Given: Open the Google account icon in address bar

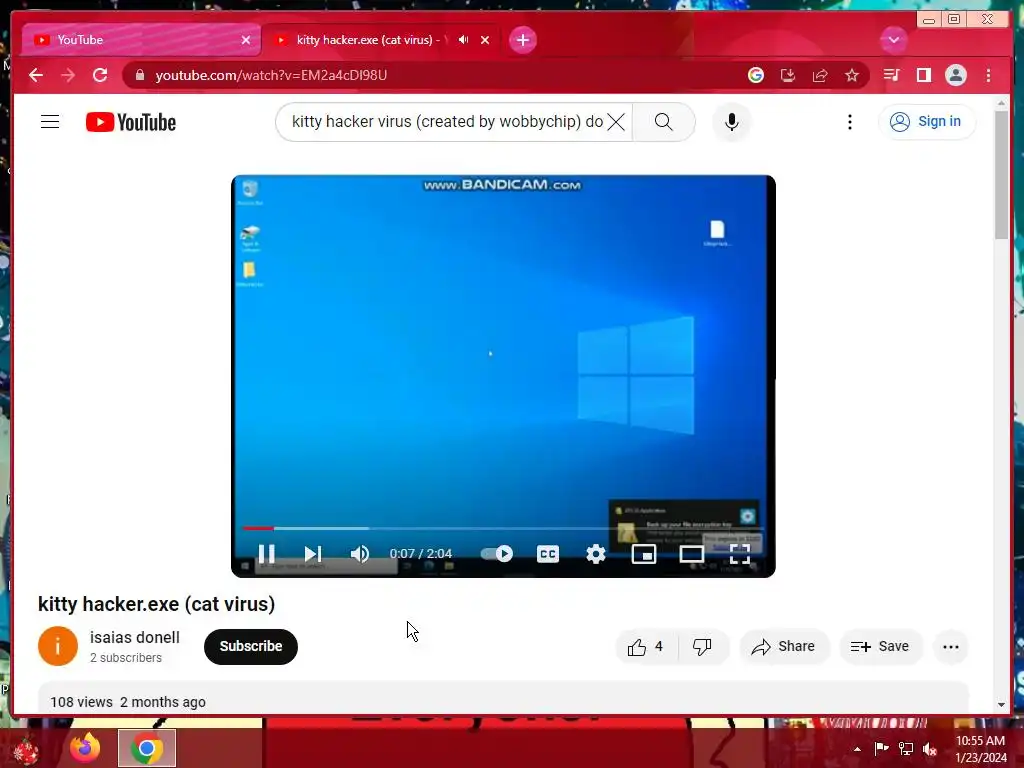Looking at the screenshot, I should (x=756, y=76).
